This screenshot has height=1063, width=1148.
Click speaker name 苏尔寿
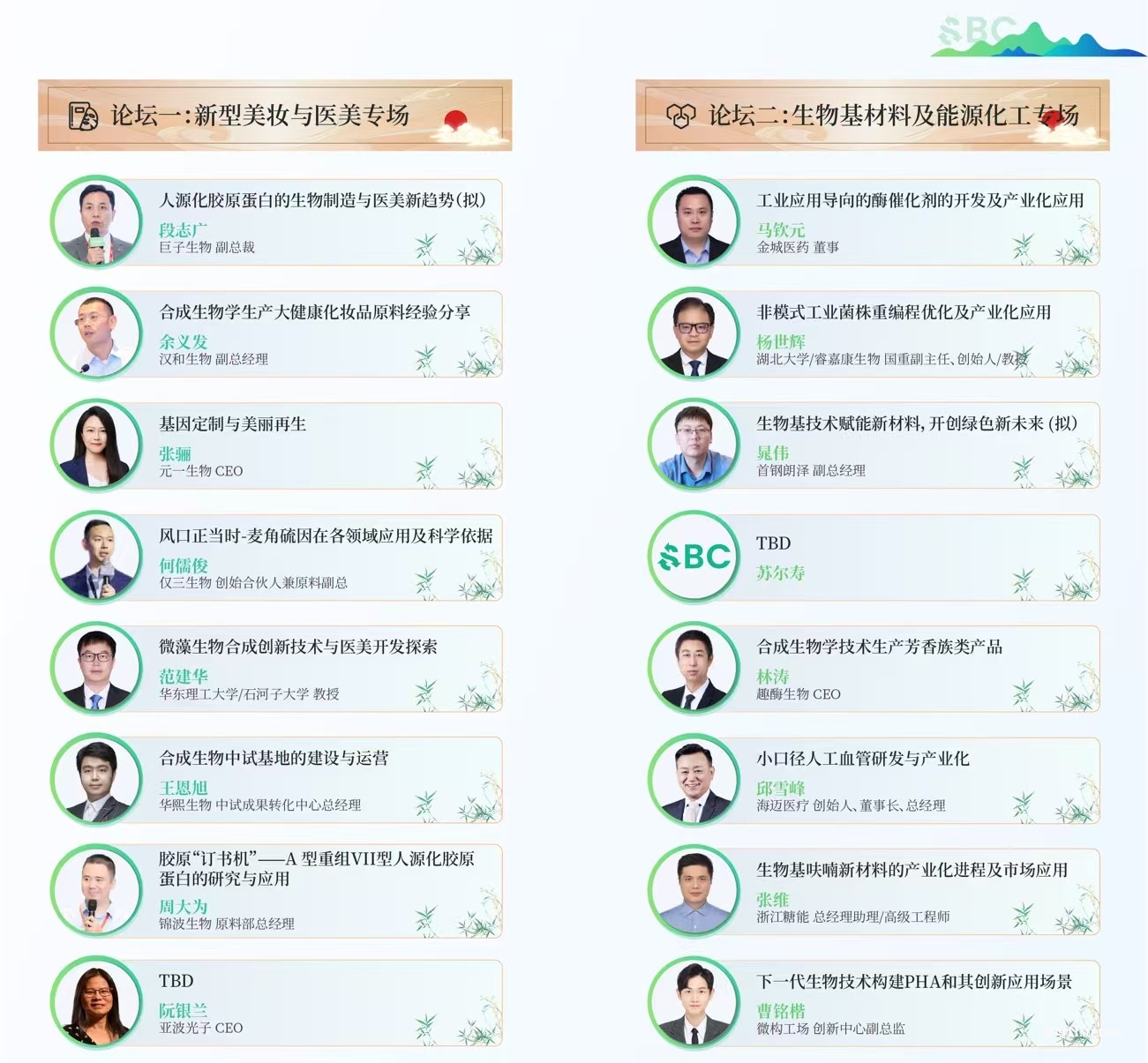(x=781, y=573)
